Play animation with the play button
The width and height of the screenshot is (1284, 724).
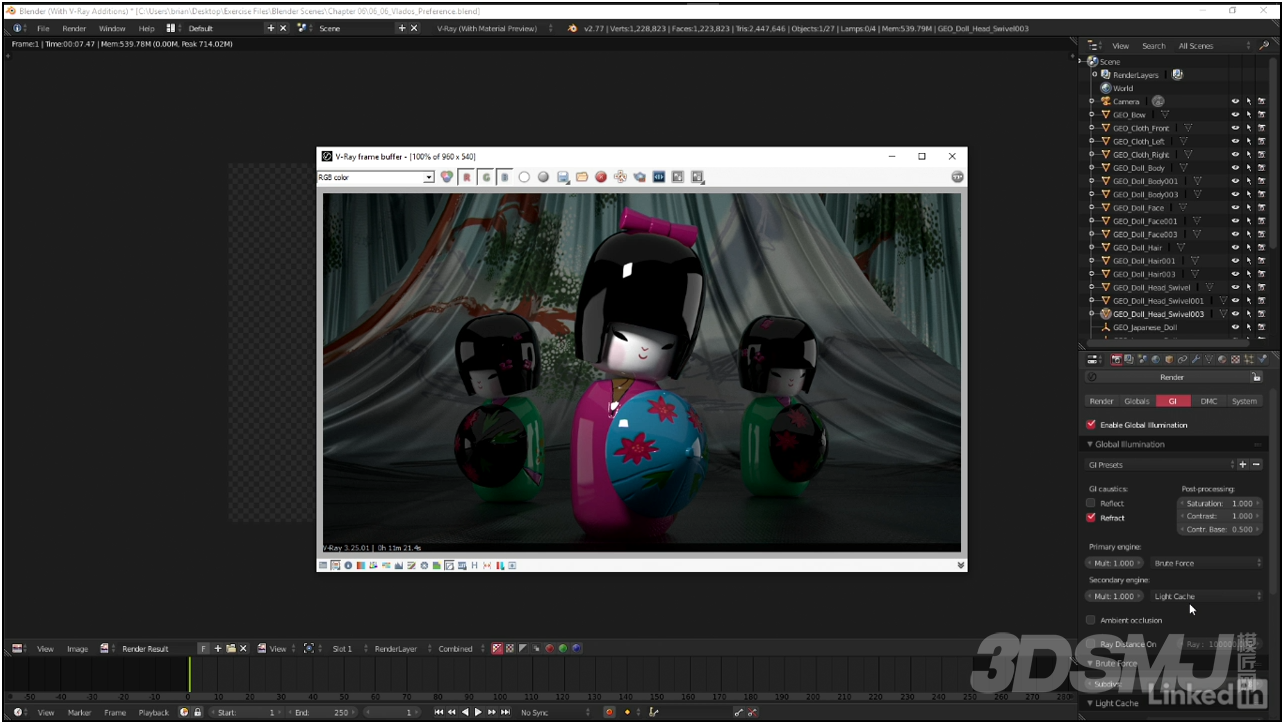(478, 712)
